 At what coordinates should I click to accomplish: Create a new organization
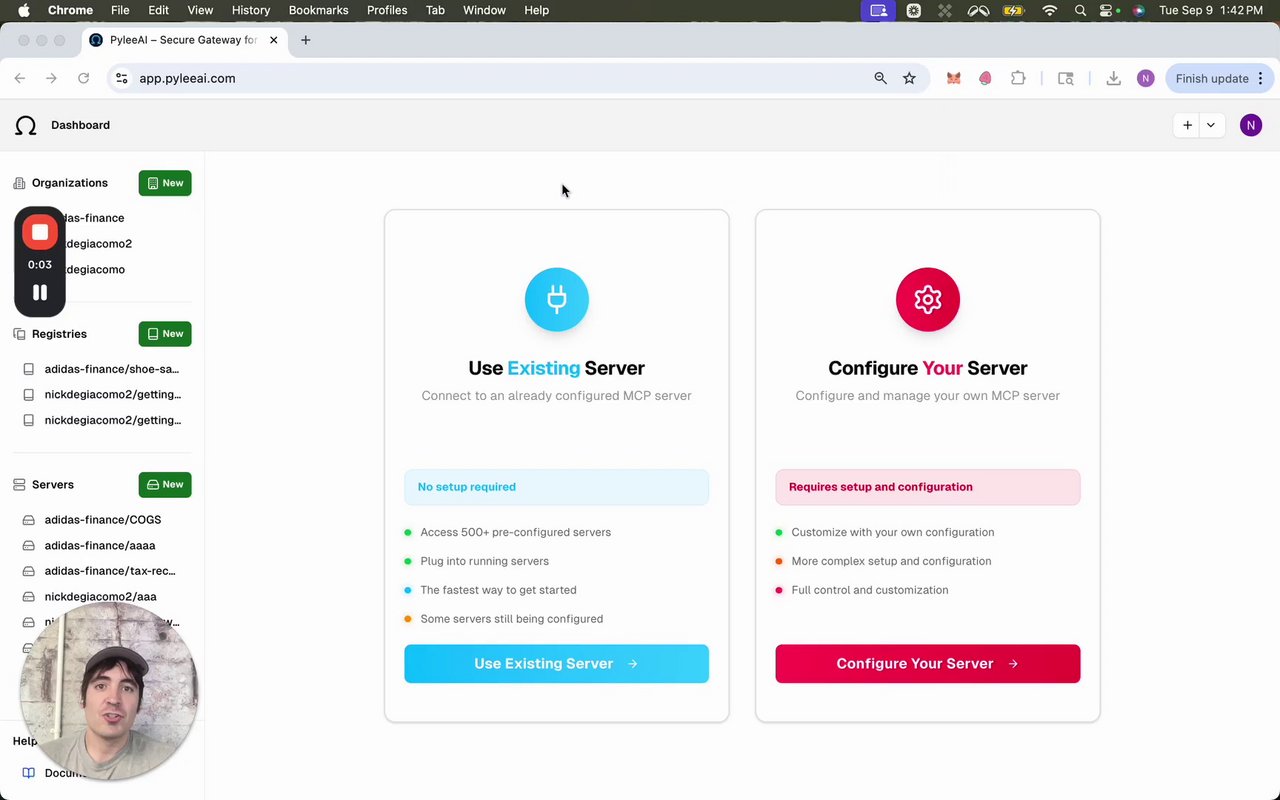[165, 183]
